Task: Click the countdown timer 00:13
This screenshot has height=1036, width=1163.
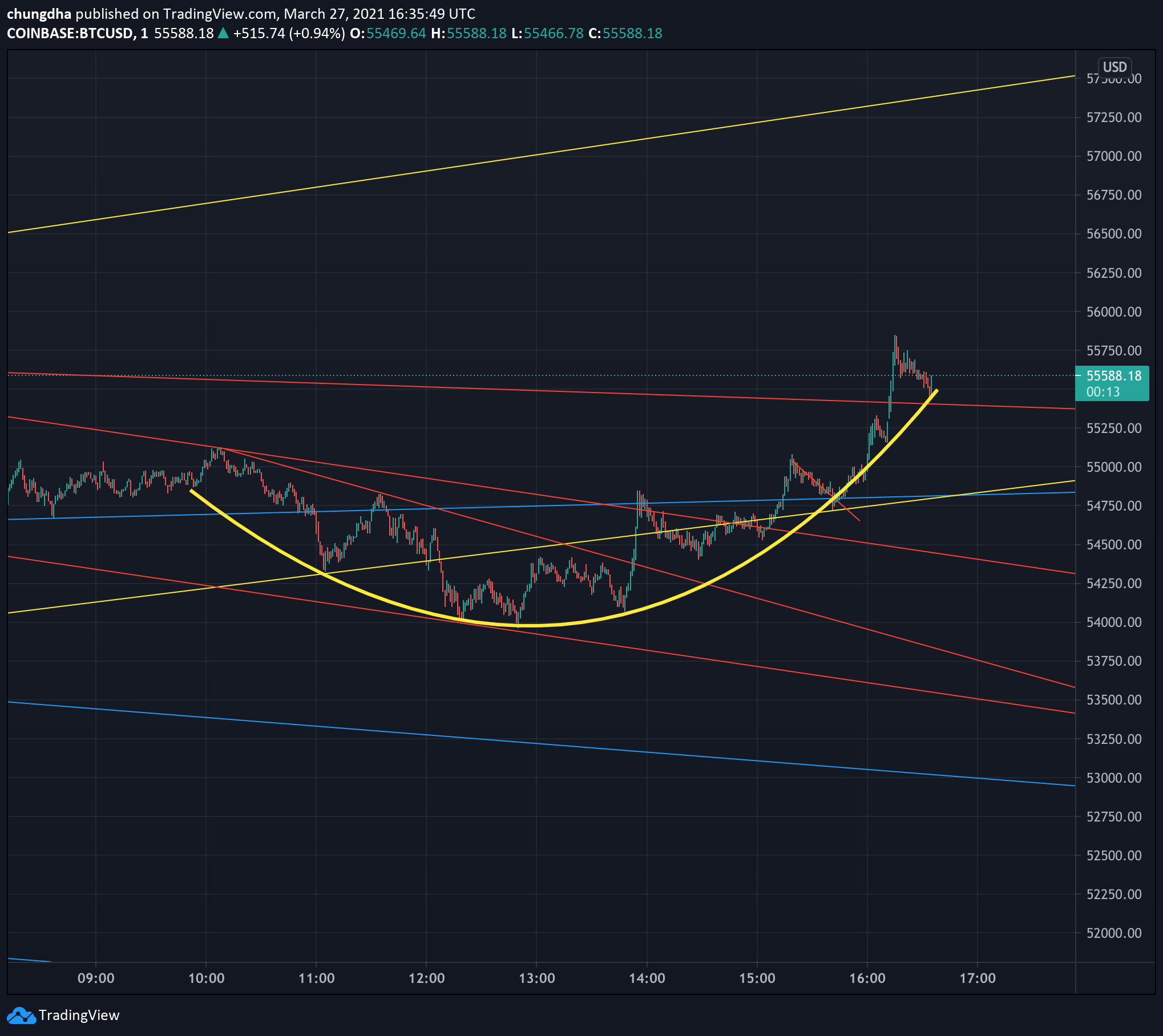Action: [1103, 392]
